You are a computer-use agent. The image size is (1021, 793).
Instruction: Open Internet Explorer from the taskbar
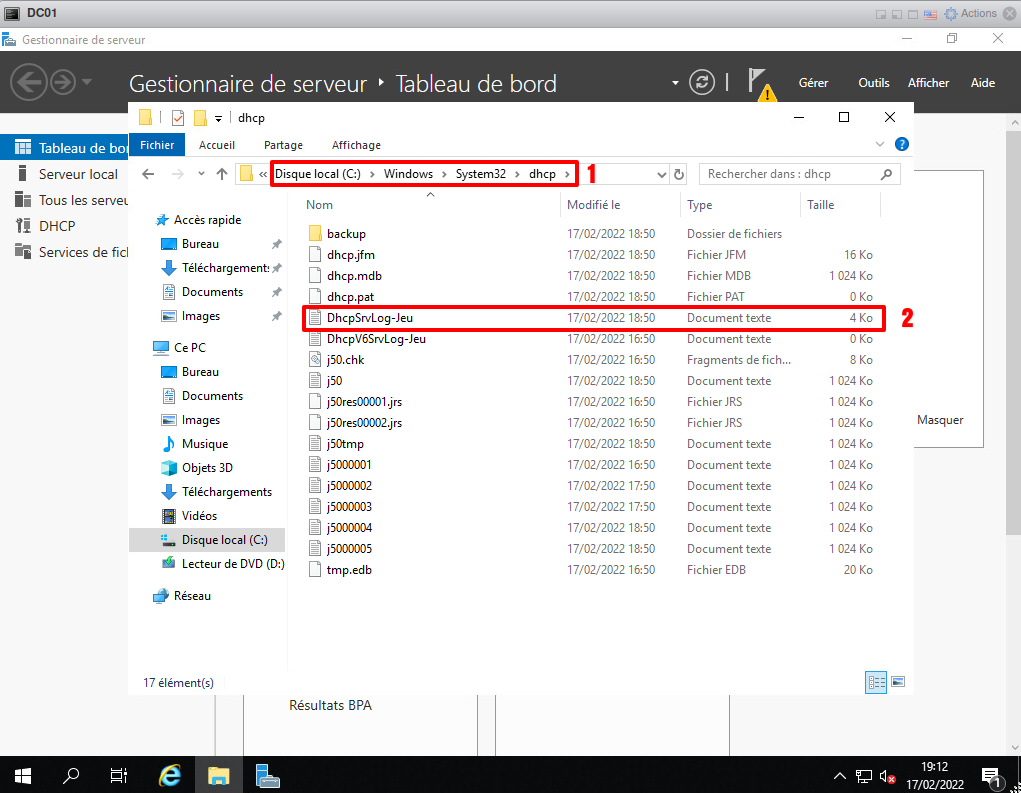(171, 775)
